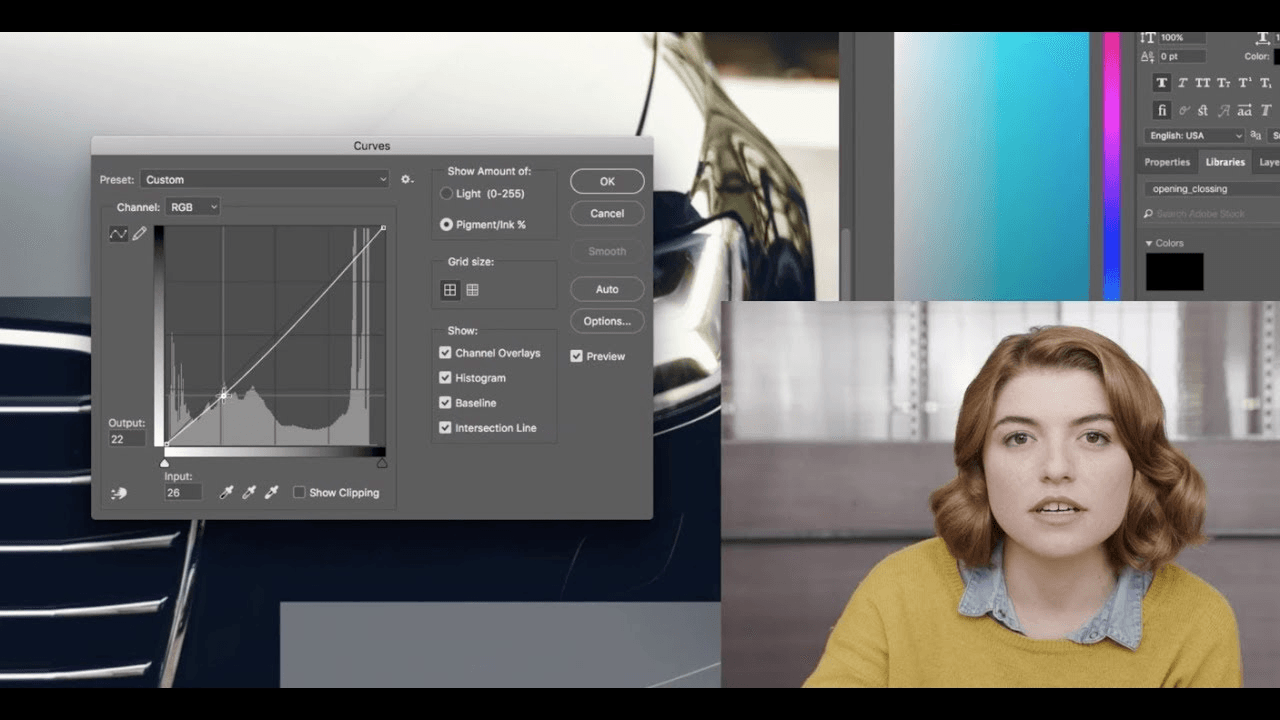Toggle titling alternates T button
The height and width of the screenshot is (720, 1280).
(x=1266, y=110)
